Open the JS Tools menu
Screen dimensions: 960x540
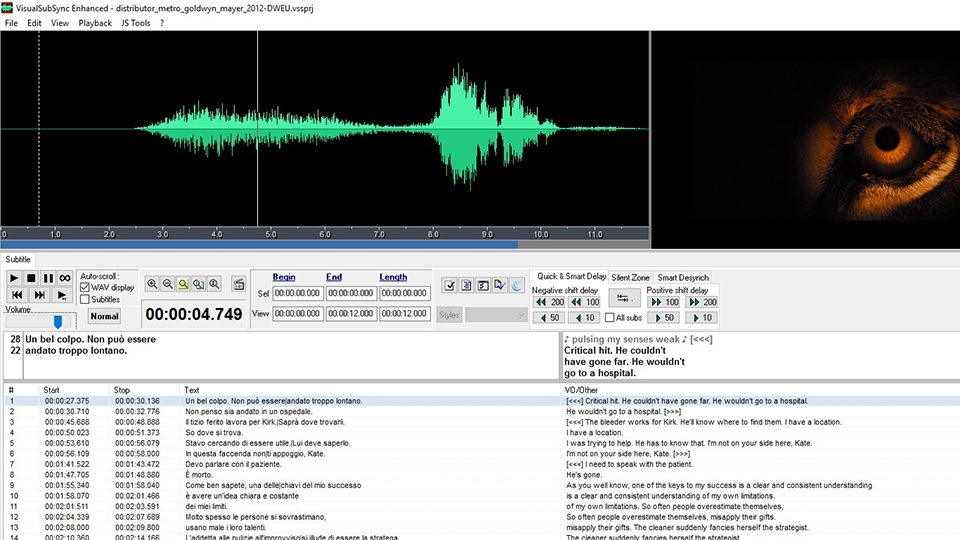pos(135,23)
